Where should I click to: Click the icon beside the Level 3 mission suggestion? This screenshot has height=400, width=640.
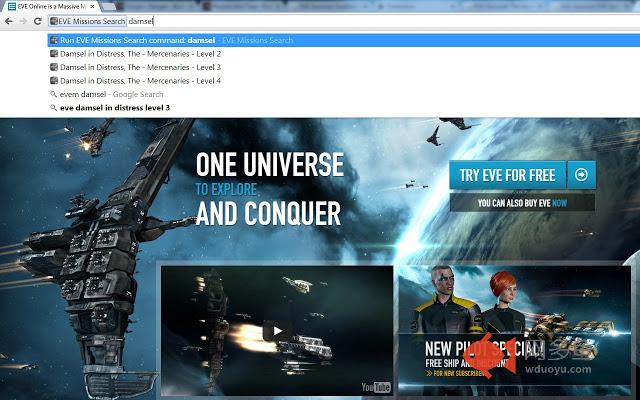point(54,67)
